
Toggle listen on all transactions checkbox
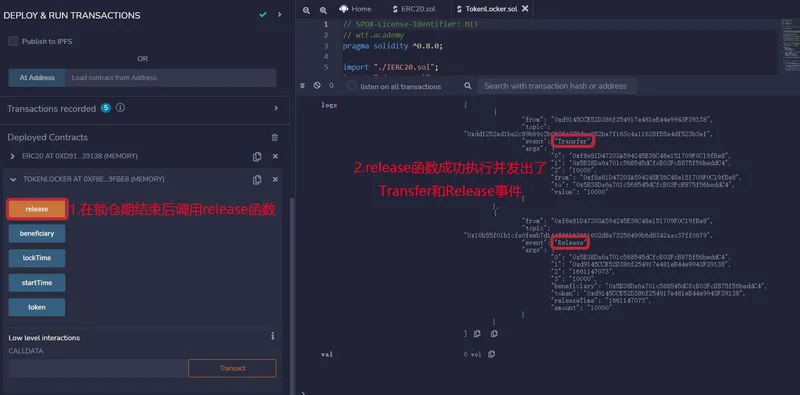pos(352,86)
